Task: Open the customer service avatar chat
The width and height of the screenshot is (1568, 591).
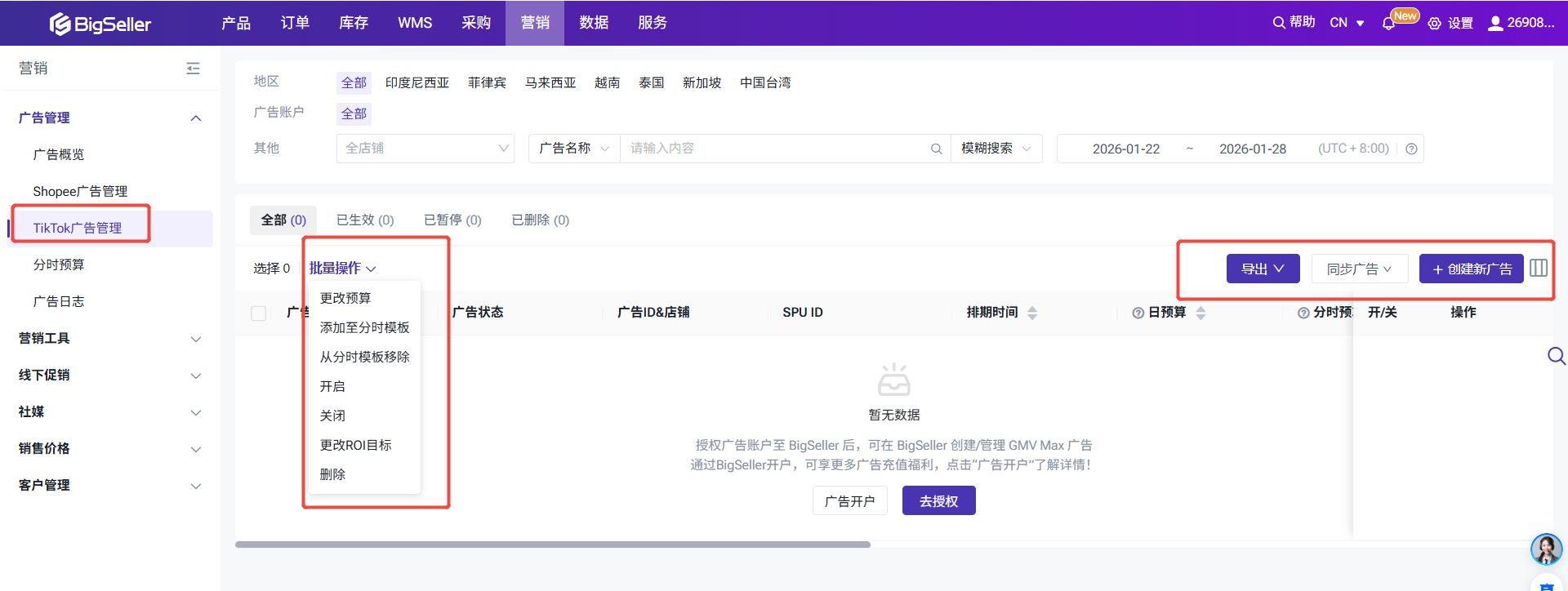Action: pyautogui.click(x=1545, y=549)
